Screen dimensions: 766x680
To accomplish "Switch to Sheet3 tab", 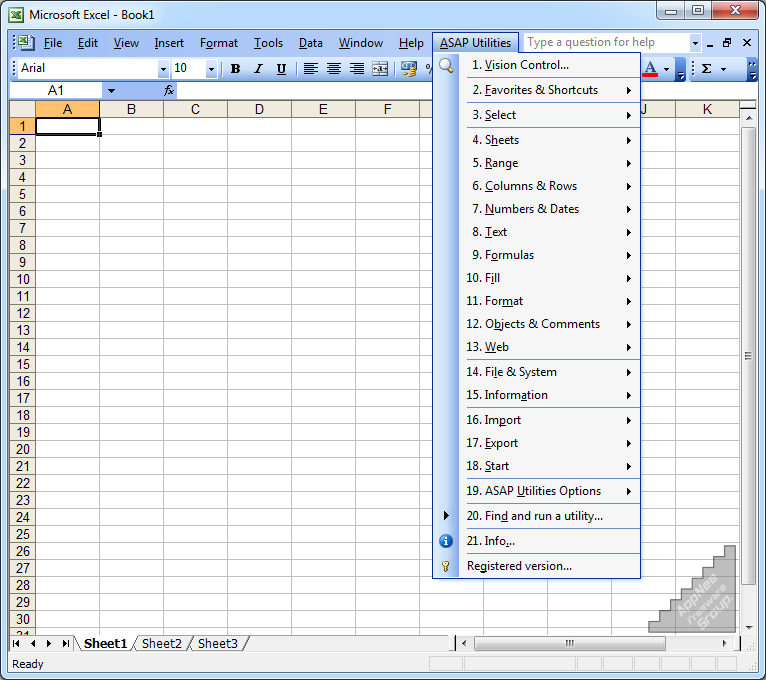I will 218,644.
